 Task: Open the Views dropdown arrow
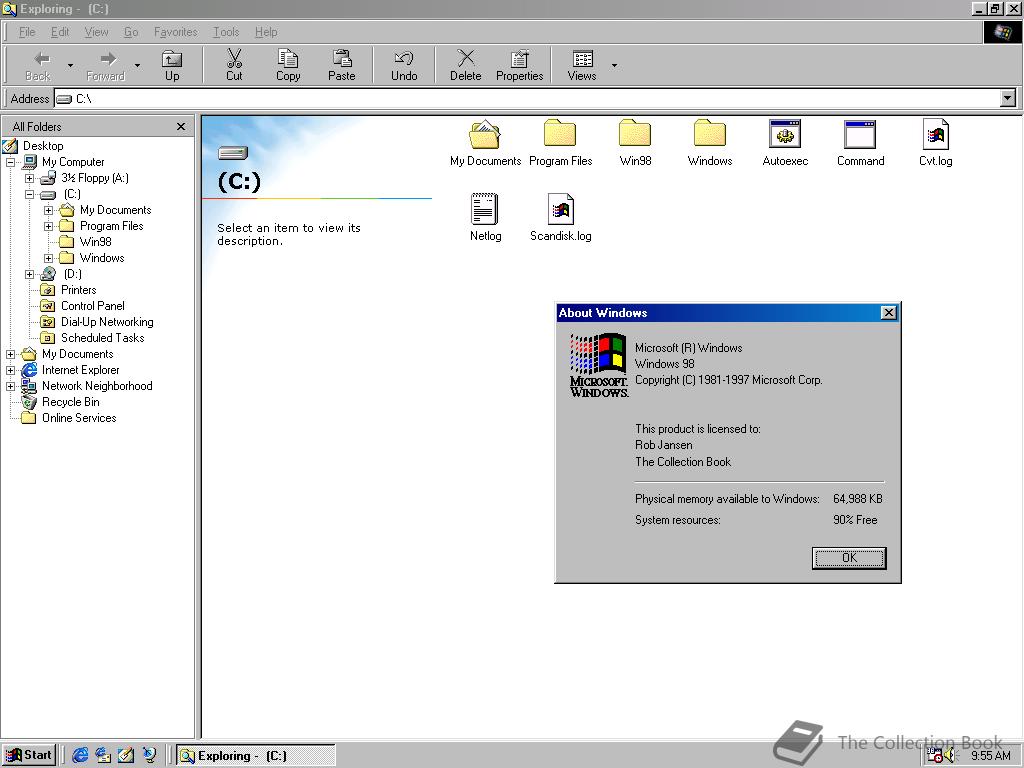tap(615, 65)
